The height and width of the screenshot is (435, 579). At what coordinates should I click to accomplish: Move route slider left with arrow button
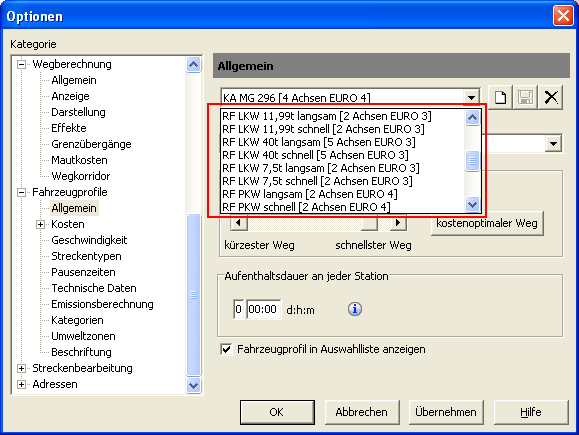click(x=239, y=223)
